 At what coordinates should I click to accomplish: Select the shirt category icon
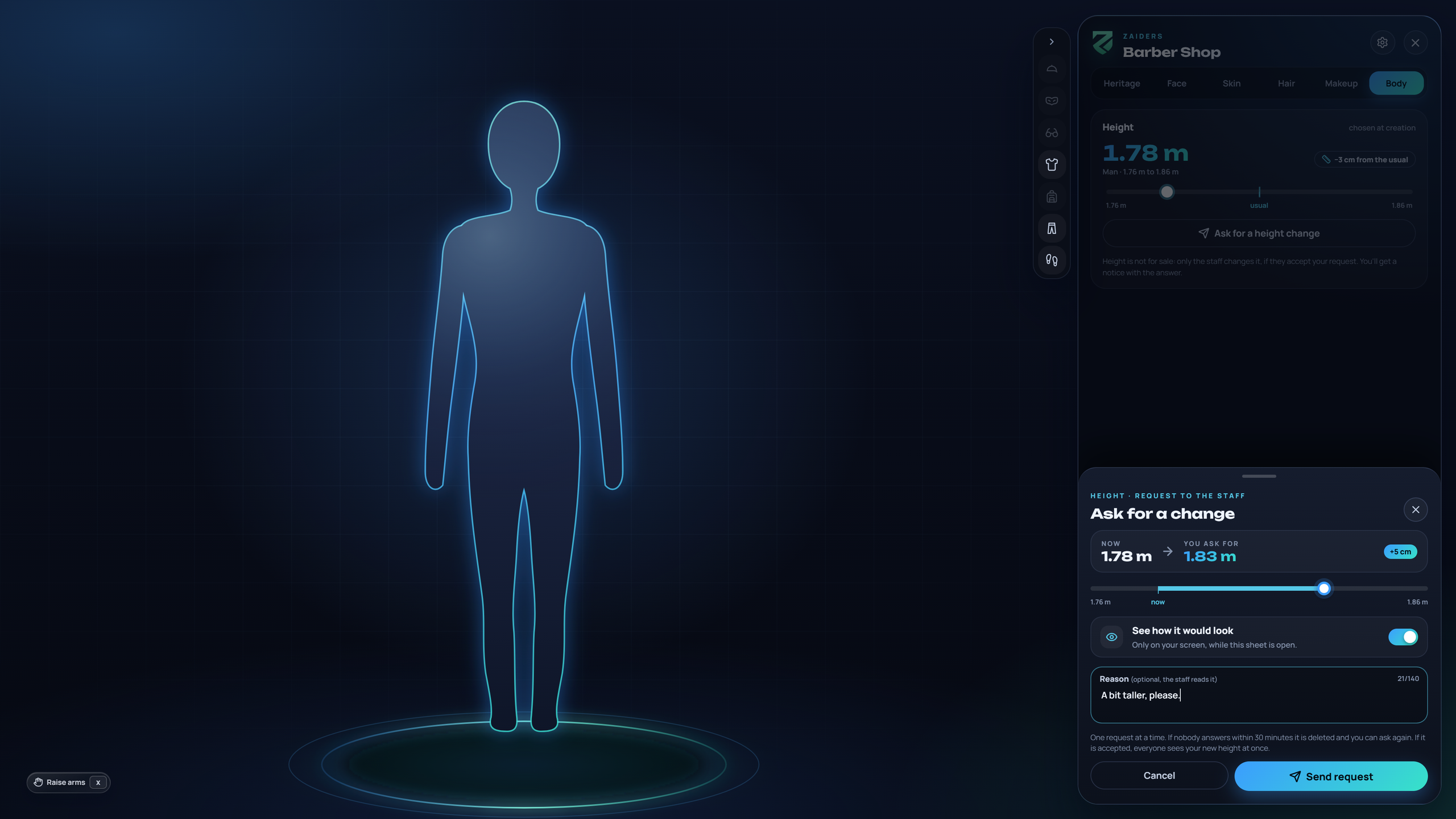[1052, 164]
